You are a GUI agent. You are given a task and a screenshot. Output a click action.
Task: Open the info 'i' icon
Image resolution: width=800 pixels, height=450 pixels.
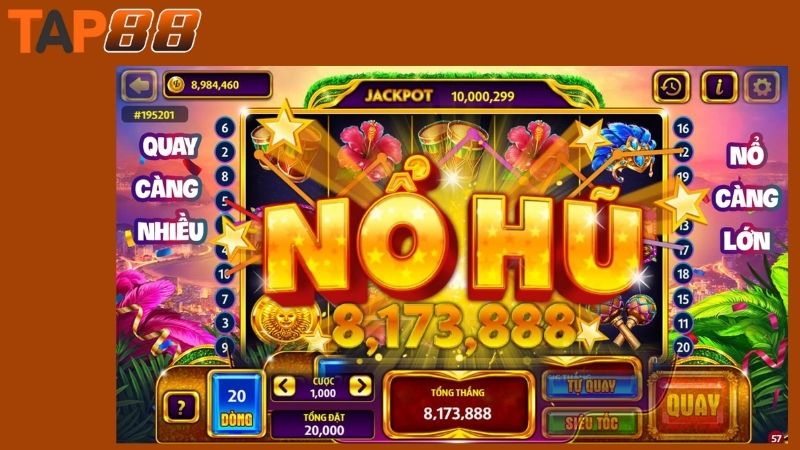click(718, 87)
